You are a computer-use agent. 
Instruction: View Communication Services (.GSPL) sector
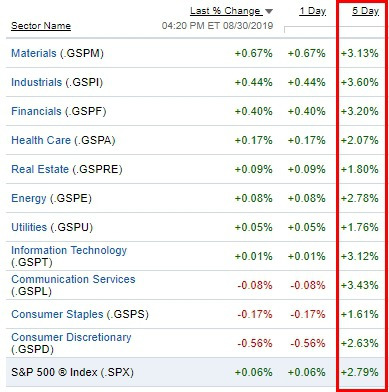pos(73,285)
